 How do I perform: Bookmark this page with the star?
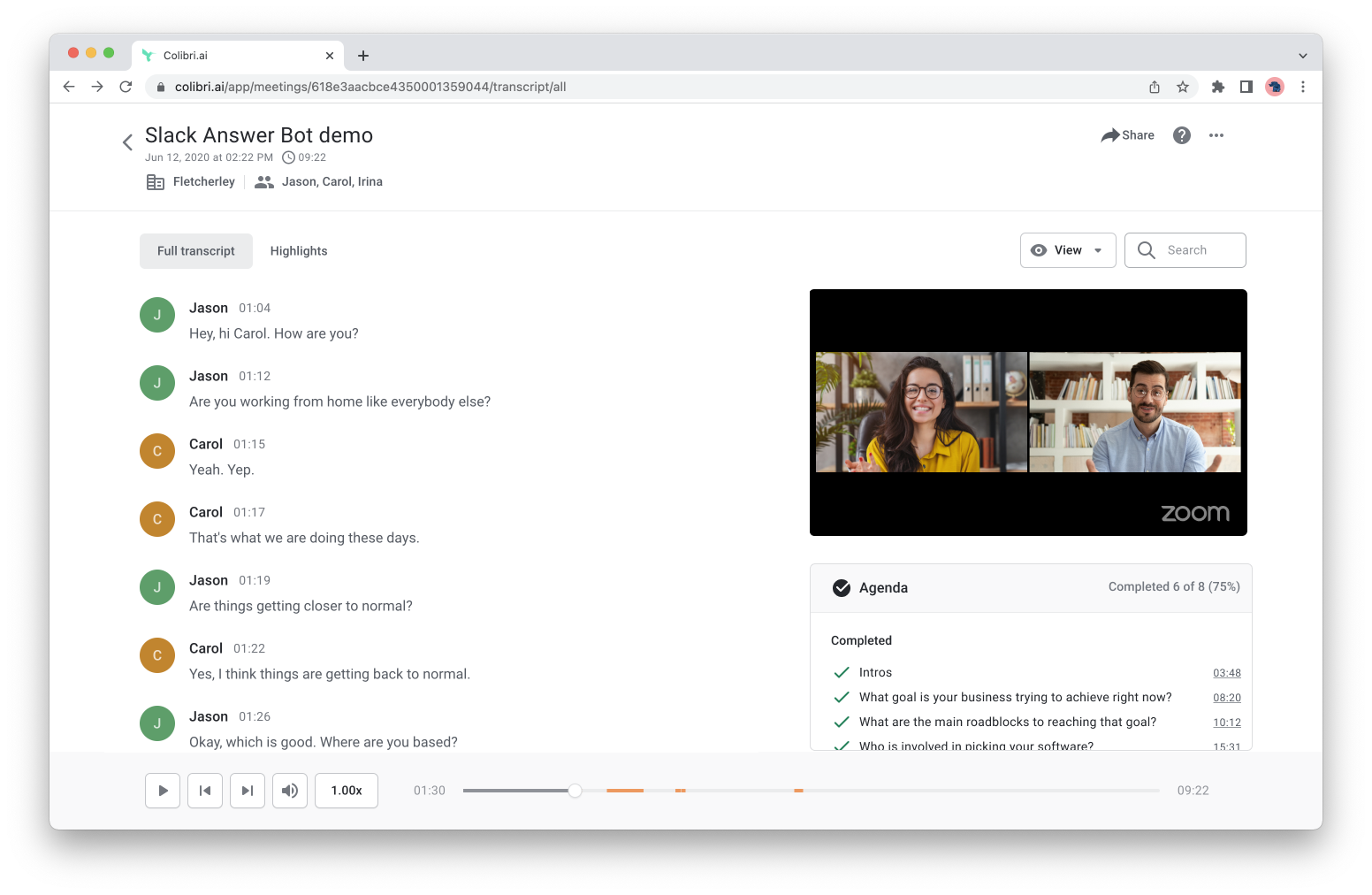[1183, 87]
